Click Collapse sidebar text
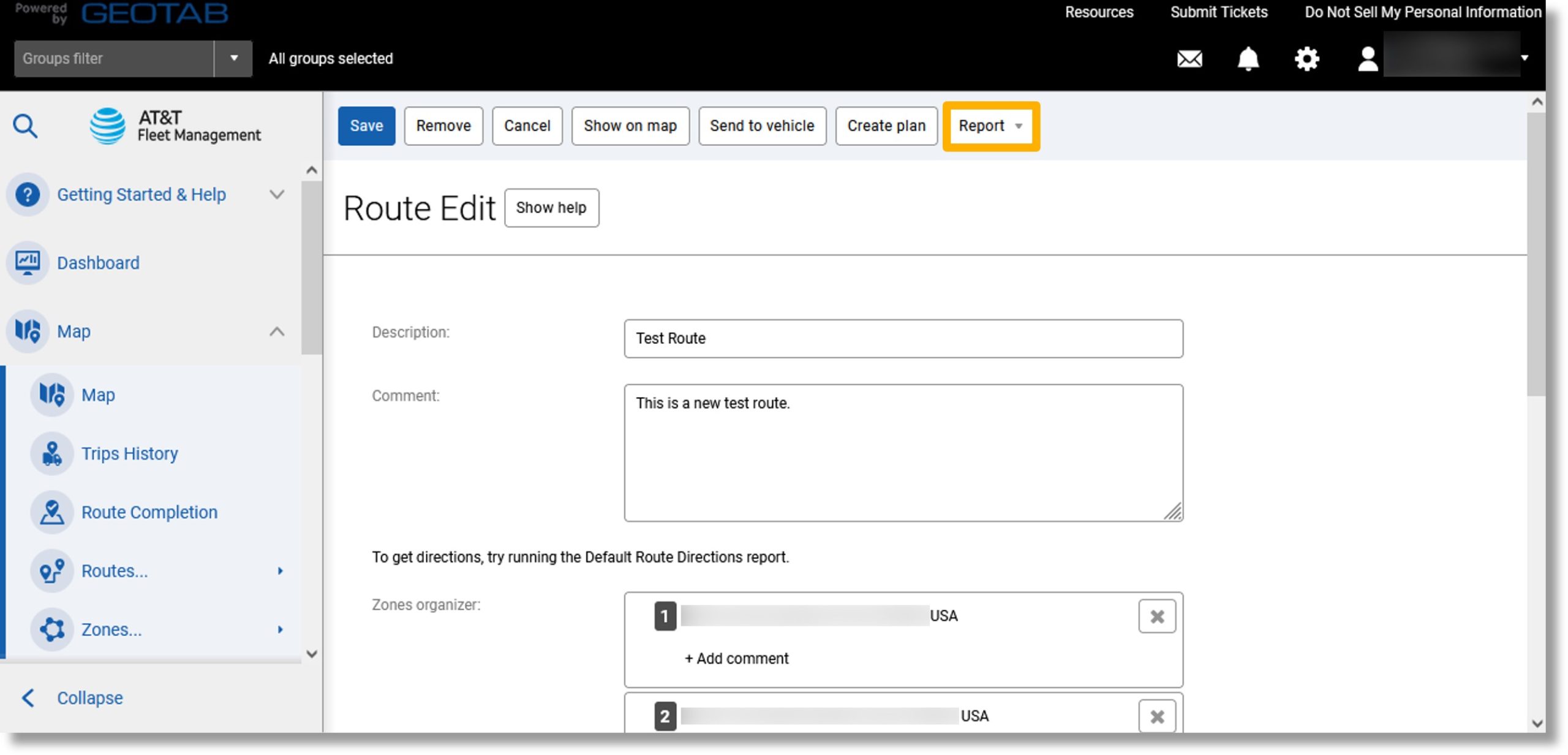1568x755 pixels. click(90, 697)
